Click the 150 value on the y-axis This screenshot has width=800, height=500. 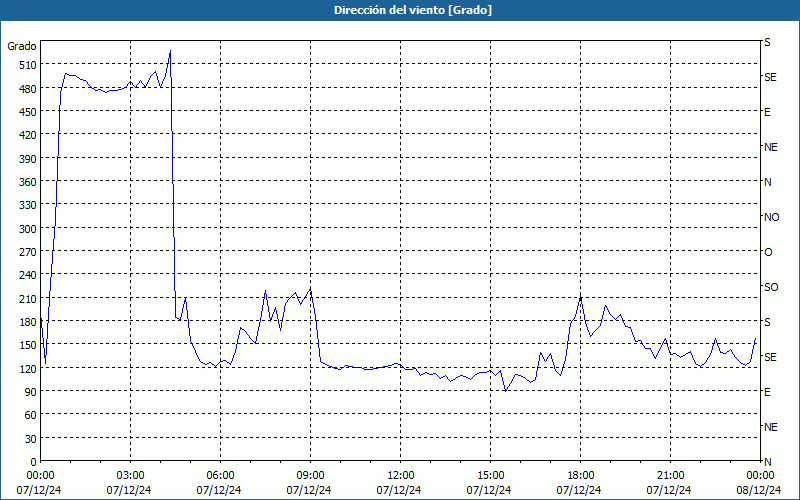[28, 345]
